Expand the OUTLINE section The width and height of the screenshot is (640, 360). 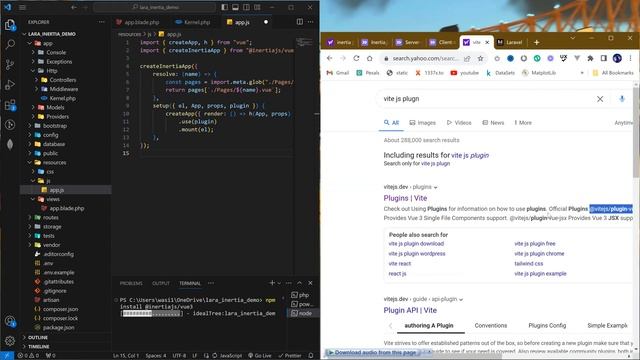[38, 338]
